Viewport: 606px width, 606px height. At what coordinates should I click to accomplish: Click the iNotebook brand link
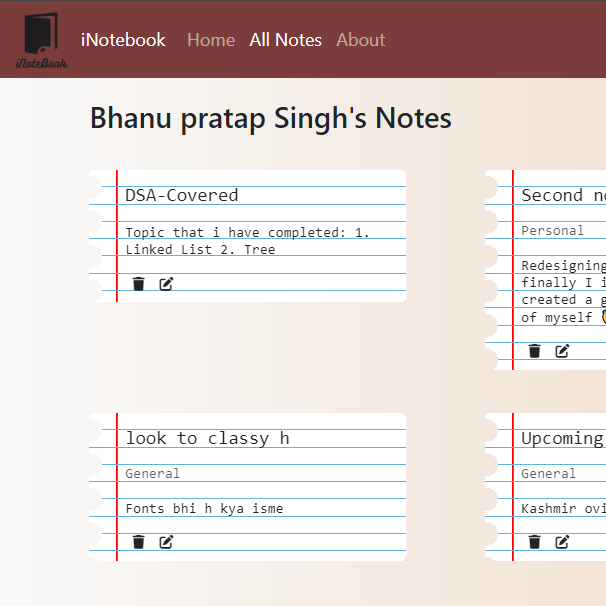click(123, 40)
